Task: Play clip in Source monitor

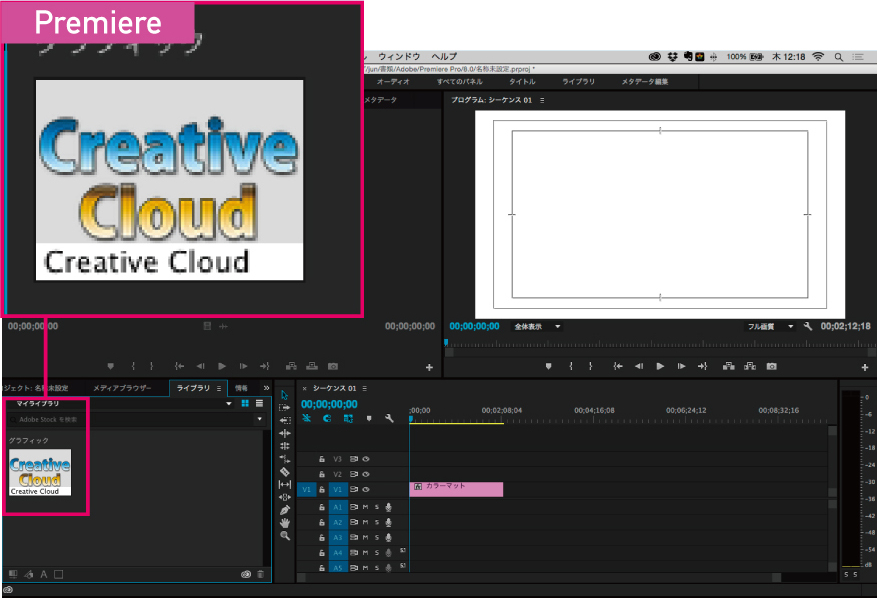Action: (x=222, y=366)
